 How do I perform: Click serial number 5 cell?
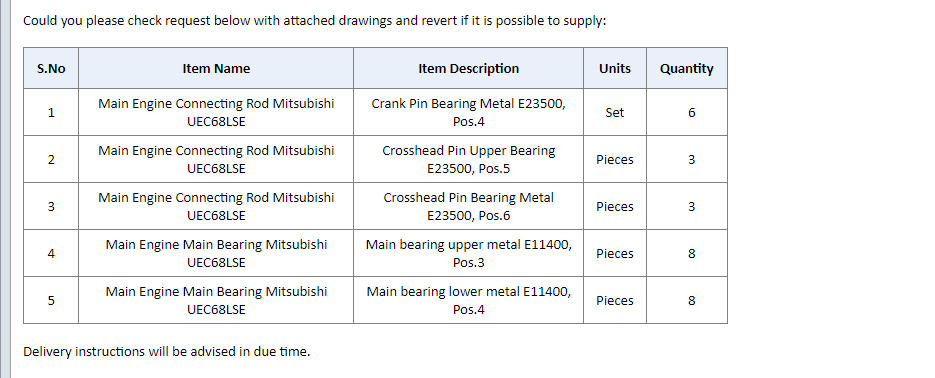tap(51, 300)
